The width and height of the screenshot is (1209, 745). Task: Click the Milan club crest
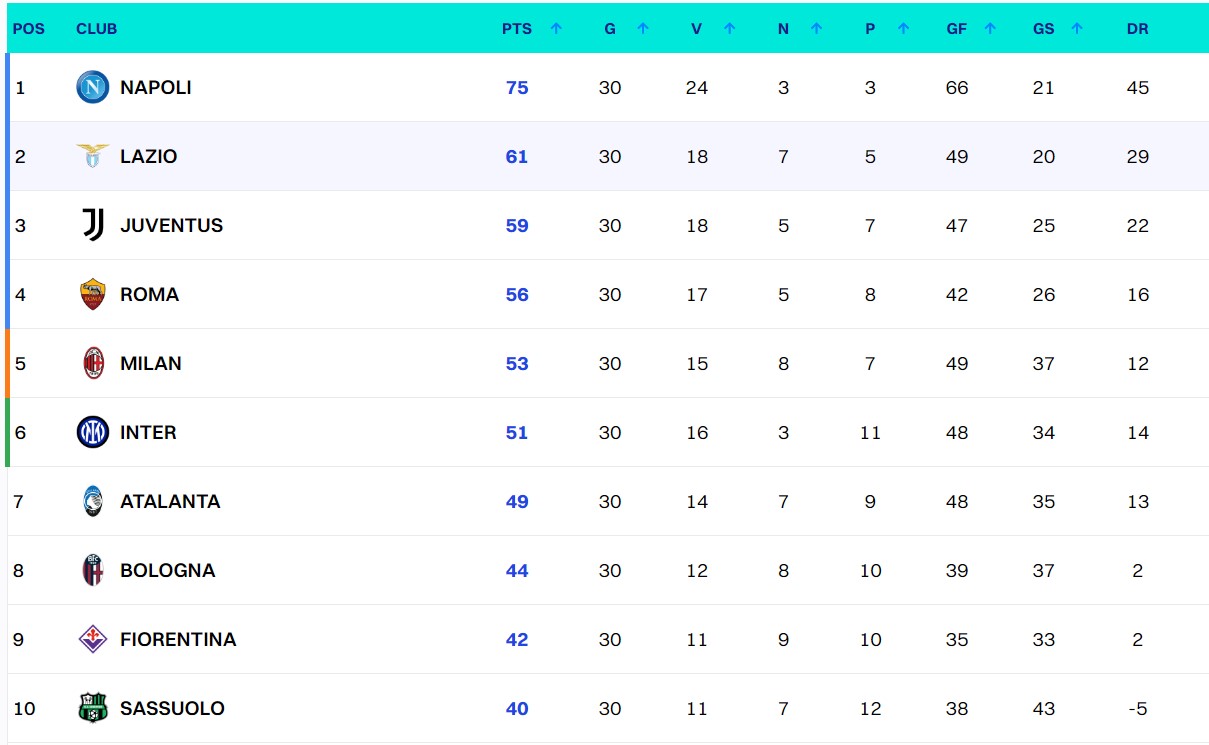click(93, 363)
